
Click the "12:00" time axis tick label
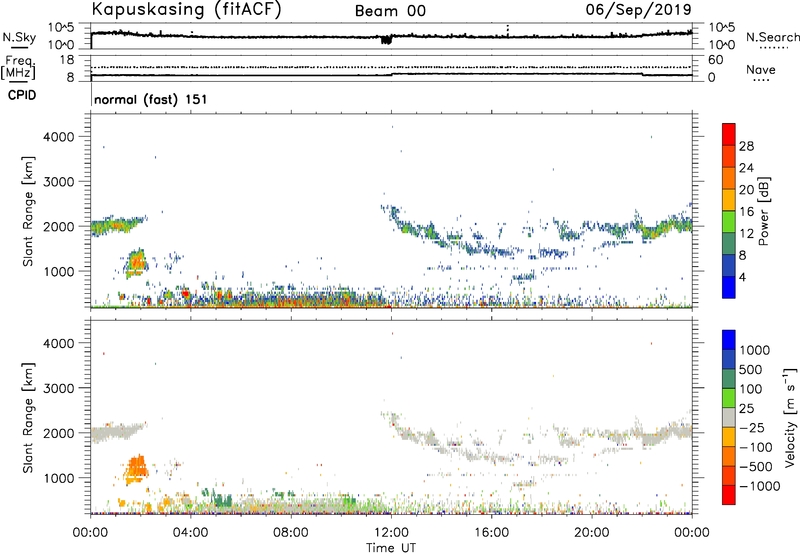(x=391, y=533)
